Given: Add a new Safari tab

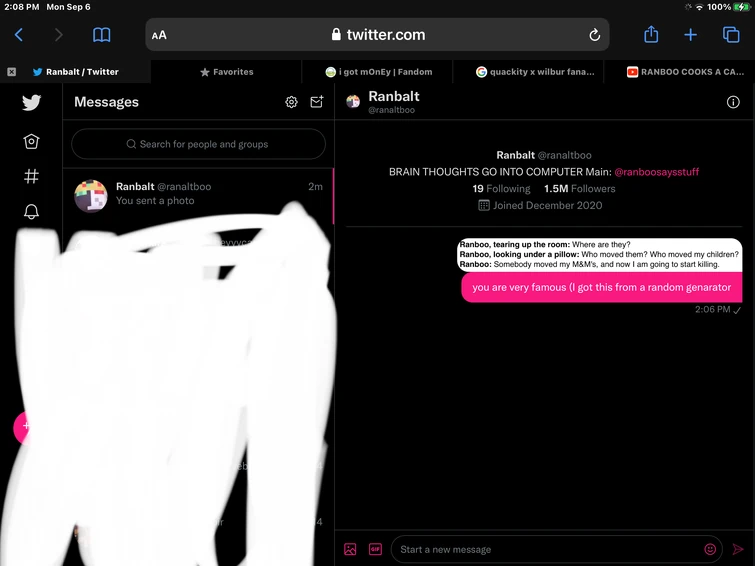Looking at the screenshot, I should (690, 35).
